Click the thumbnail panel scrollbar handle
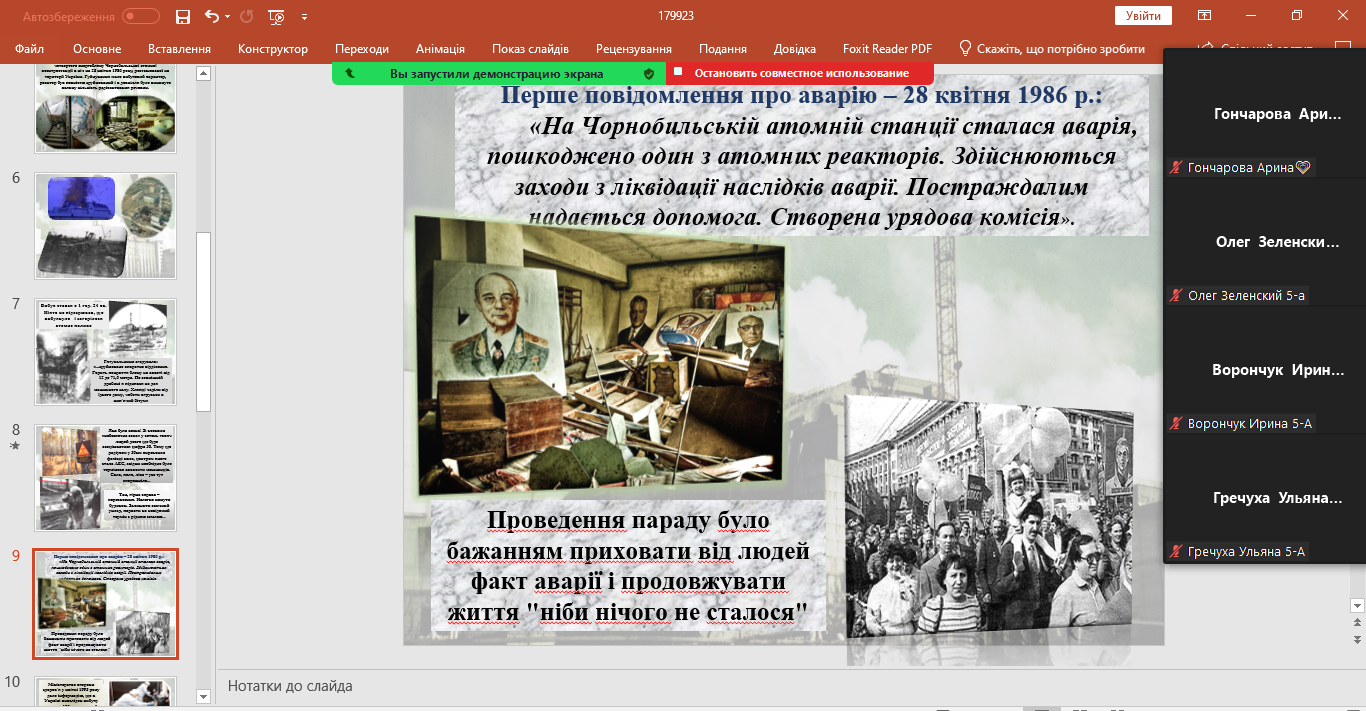Image resolution: width=1366 pixels, height=711 pixels. coord(204,320)
